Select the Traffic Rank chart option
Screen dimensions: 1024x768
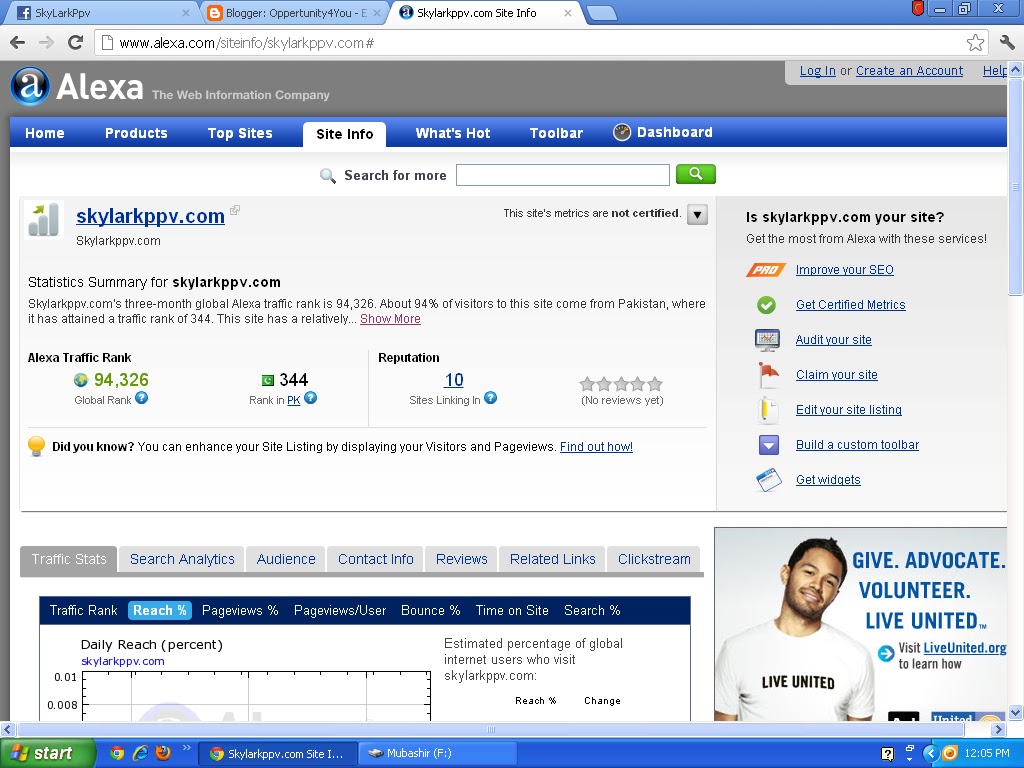point(84,611)
